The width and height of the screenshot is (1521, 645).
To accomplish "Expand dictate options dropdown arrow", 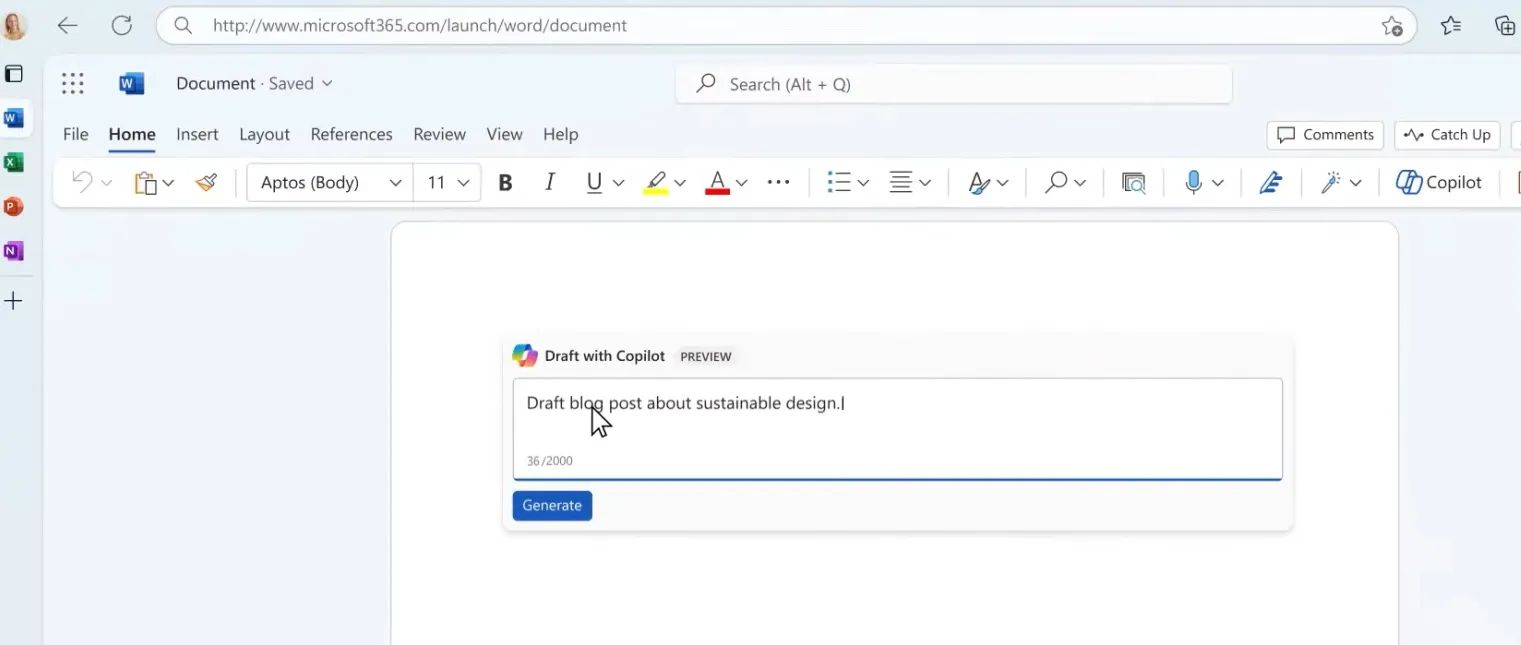I will tap(1217, 183).
